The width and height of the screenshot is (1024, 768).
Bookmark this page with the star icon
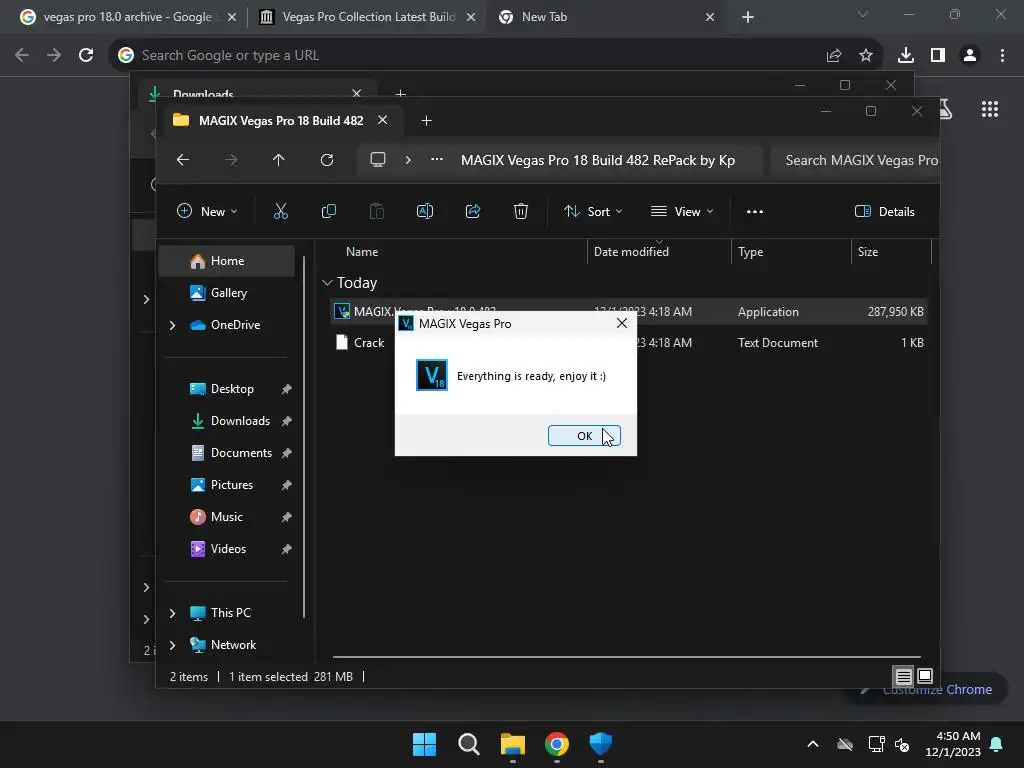(x=865, y=56)
